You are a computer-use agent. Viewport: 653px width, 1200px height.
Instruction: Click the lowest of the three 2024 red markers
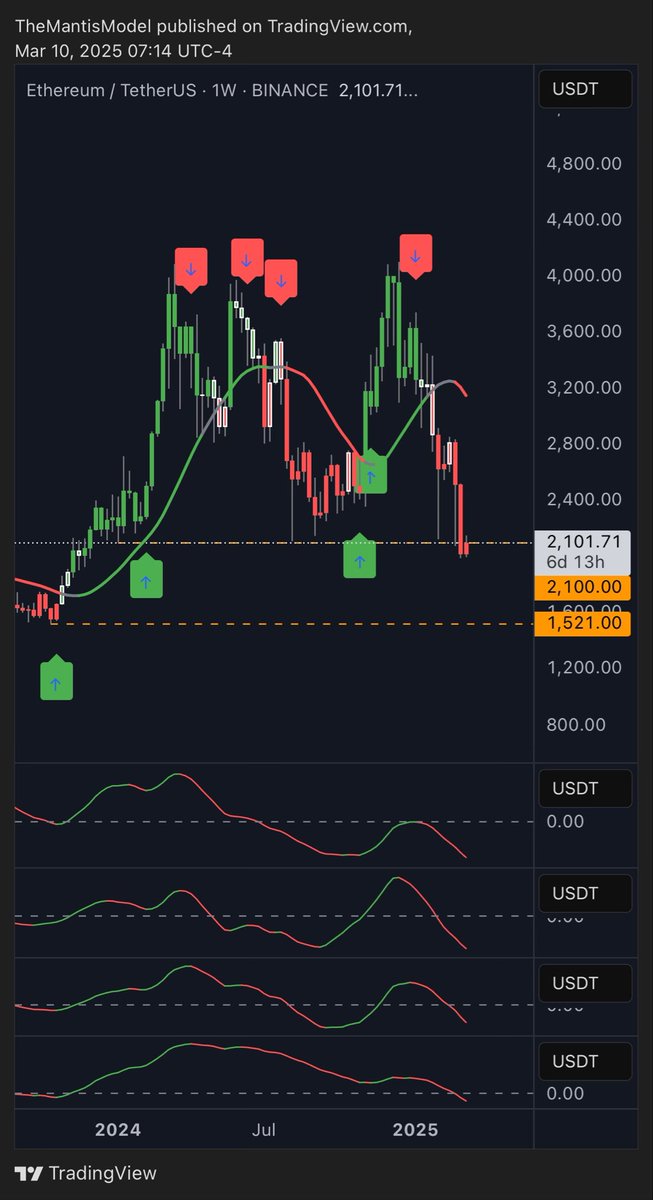point(281,280)
